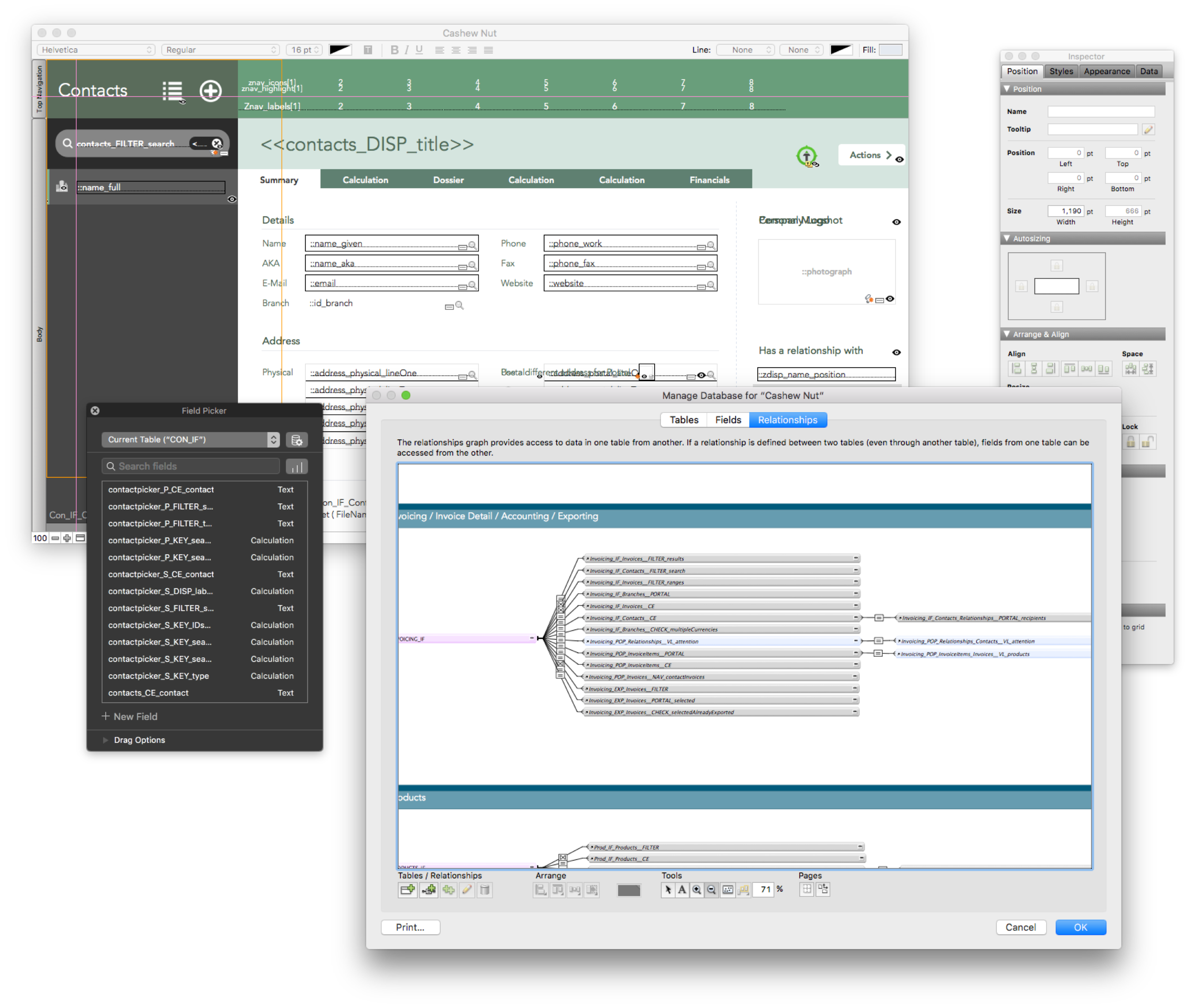This screenshot has height=1008, width=1186.
Task: Click the Underline U formatting icon
Action: [x=419, y=49]
